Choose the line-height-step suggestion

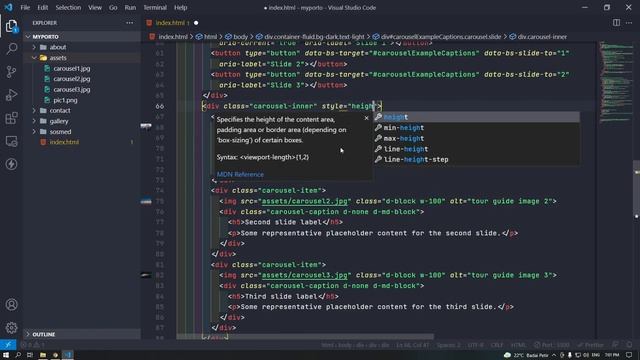[x=477, y=160]
